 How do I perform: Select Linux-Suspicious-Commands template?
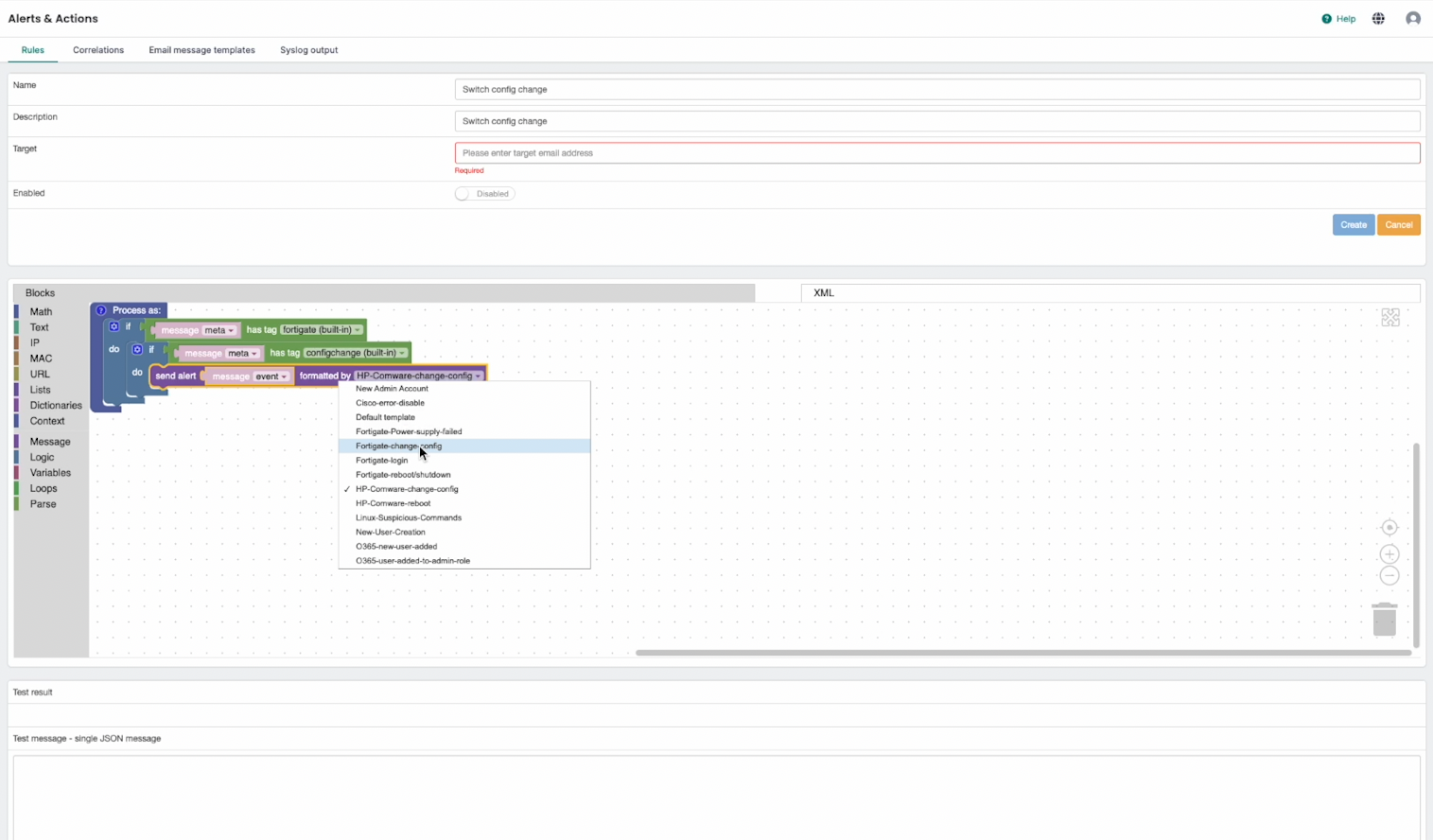click(x=464, y=517)
